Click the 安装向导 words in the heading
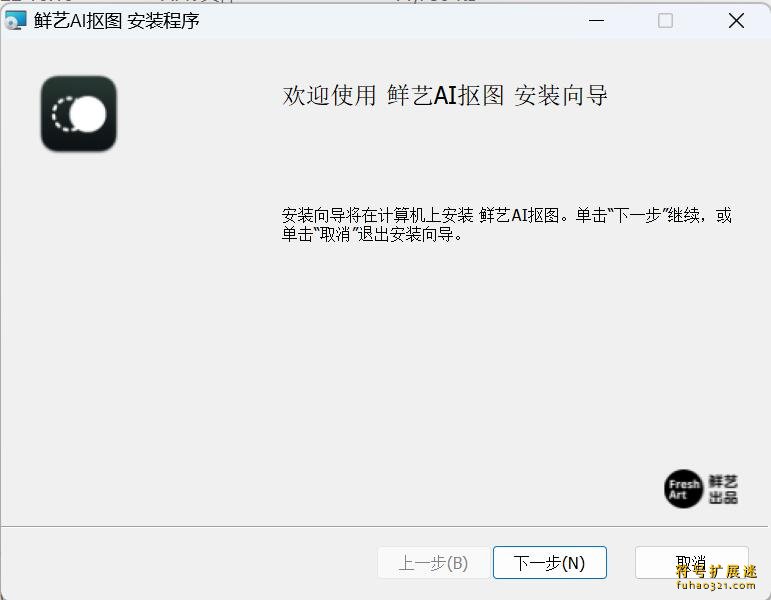The width and height of the screenshot is (771, 600). [x=561, y=96]
